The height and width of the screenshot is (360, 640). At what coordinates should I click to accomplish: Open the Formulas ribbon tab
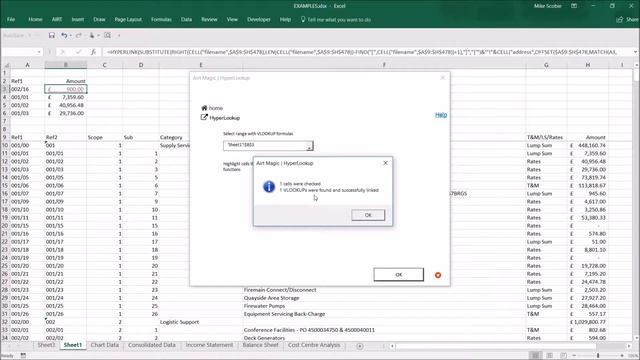161,19
